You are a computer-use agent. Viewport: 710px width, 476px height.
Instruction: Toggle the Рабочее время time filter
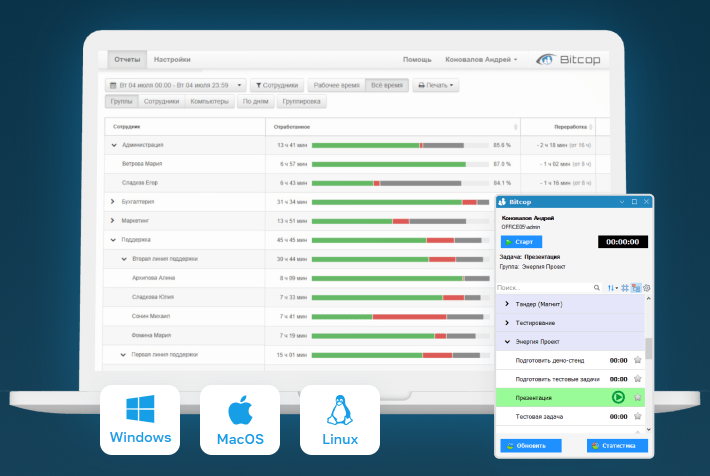tap(335, 86)
